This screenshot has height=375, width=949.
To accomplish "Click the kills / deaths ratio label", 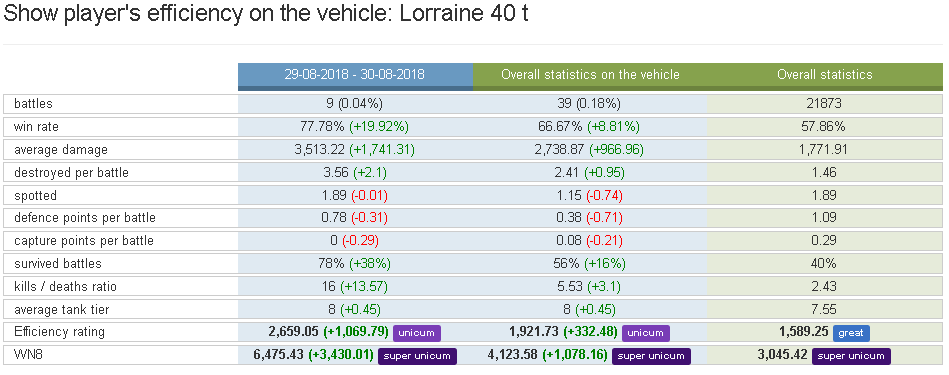I will click(x=65, y=286).
